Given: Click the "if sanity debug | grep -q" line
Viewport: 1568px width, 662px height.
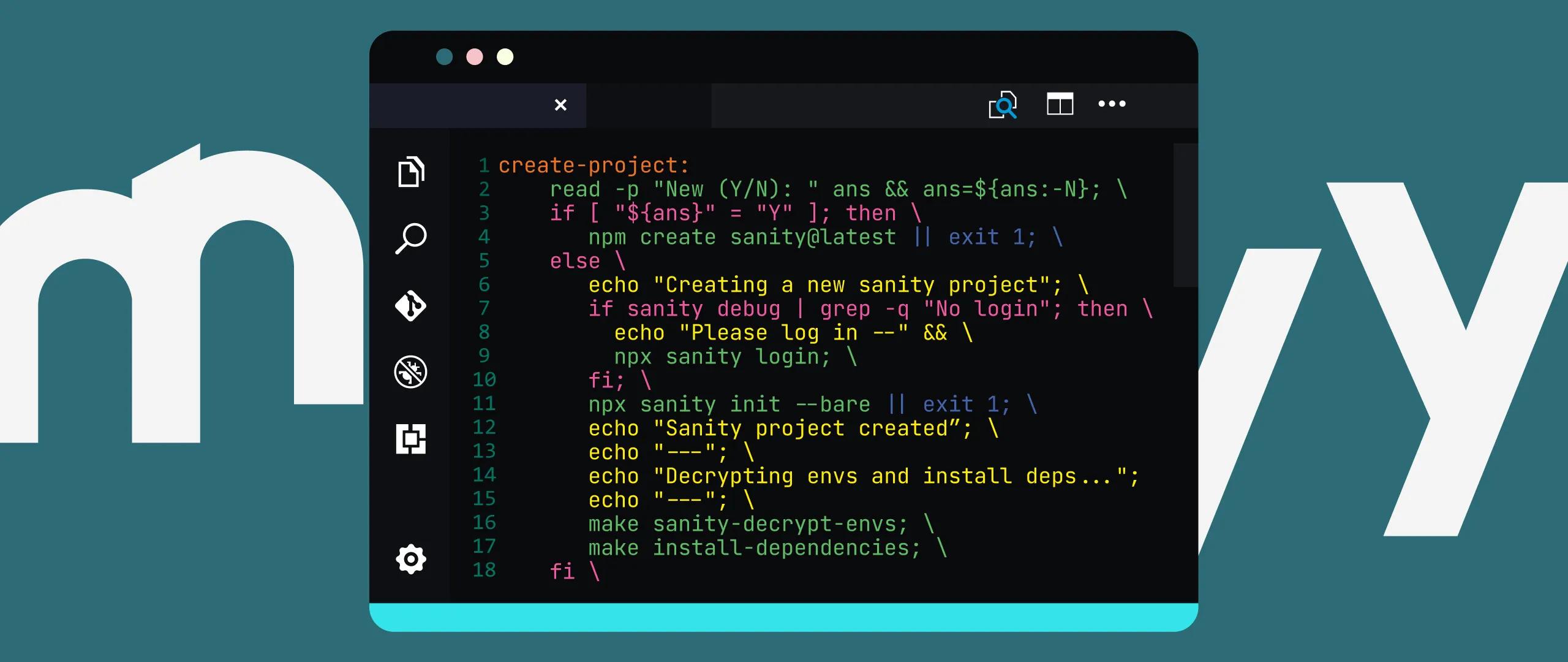Looking at the screenshot, I should [x=870, y=309].
